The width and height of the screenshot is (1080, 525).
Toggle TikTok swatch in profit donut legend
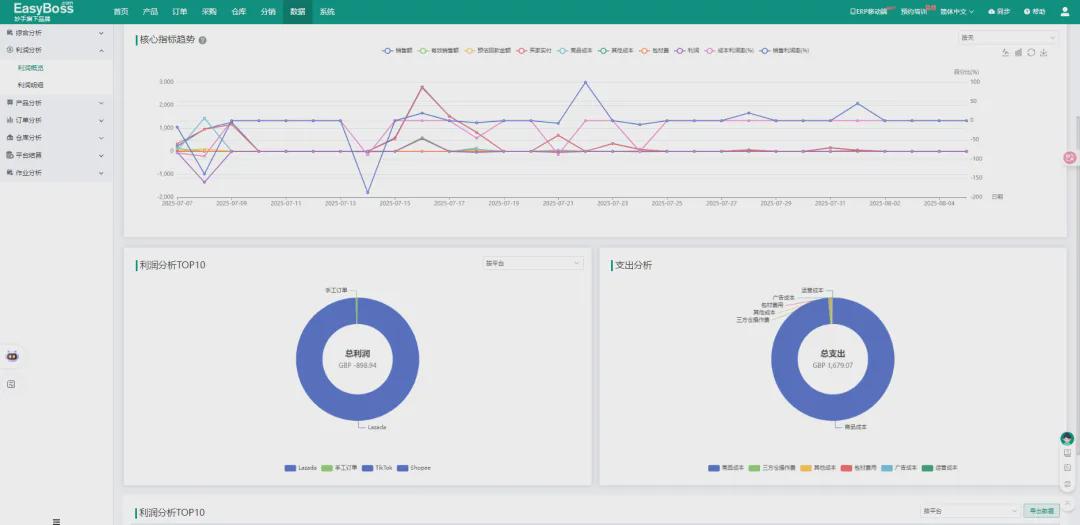pyautogui.click(x=368, y=468)
